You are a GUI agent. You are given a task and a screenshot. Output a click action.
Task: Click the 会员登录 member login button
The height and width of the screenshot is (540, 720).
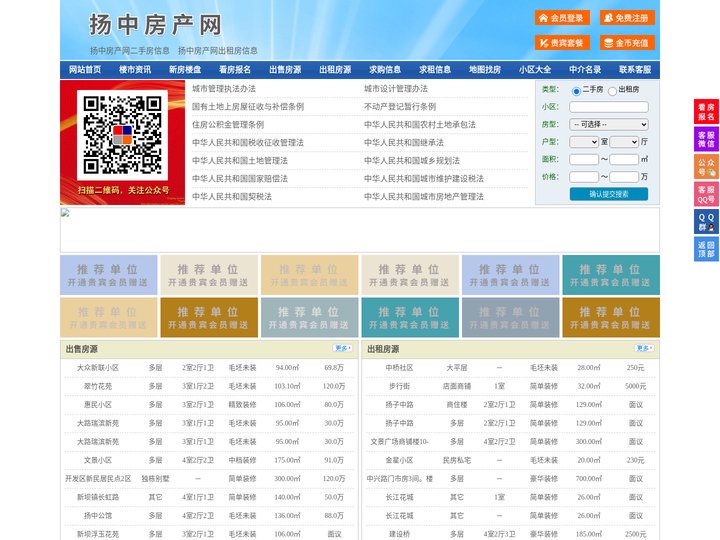pyautogui.click(x=562, y=18)
